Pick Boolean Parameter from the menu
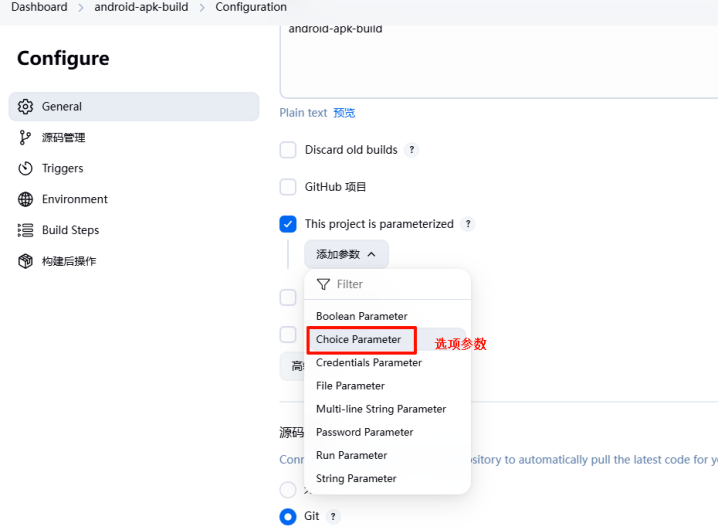Viewport: 718px width, 530px height. tap(361, 316)
